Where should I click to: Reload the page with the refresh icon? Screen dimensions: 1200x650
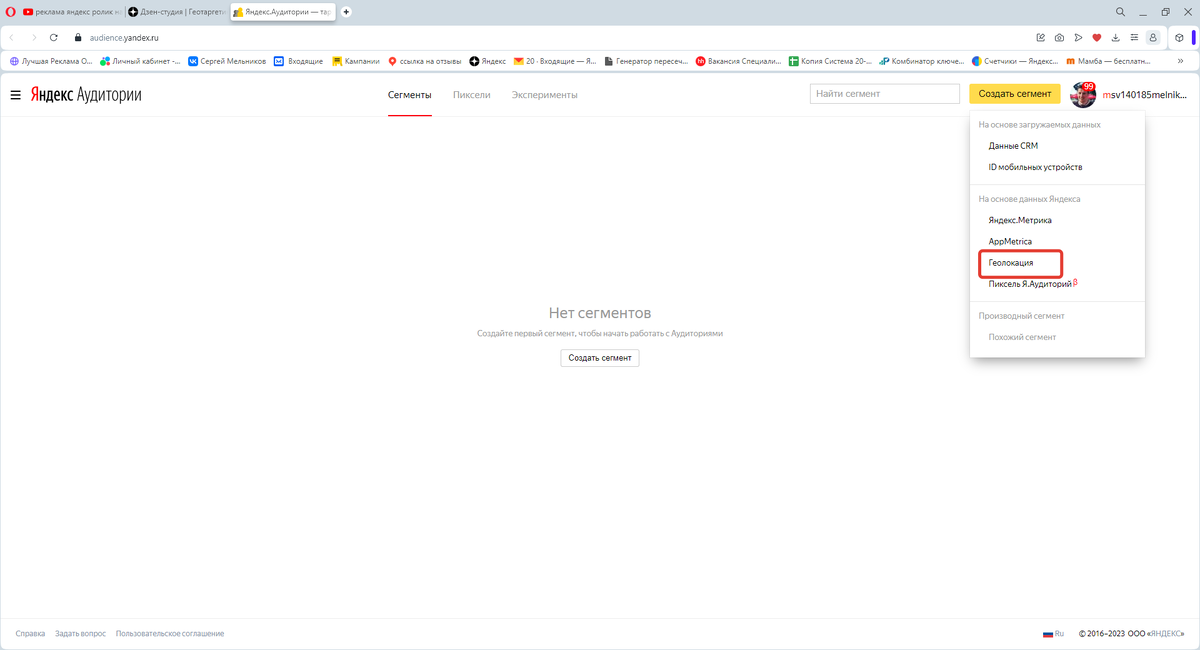(x=54, y=37)
